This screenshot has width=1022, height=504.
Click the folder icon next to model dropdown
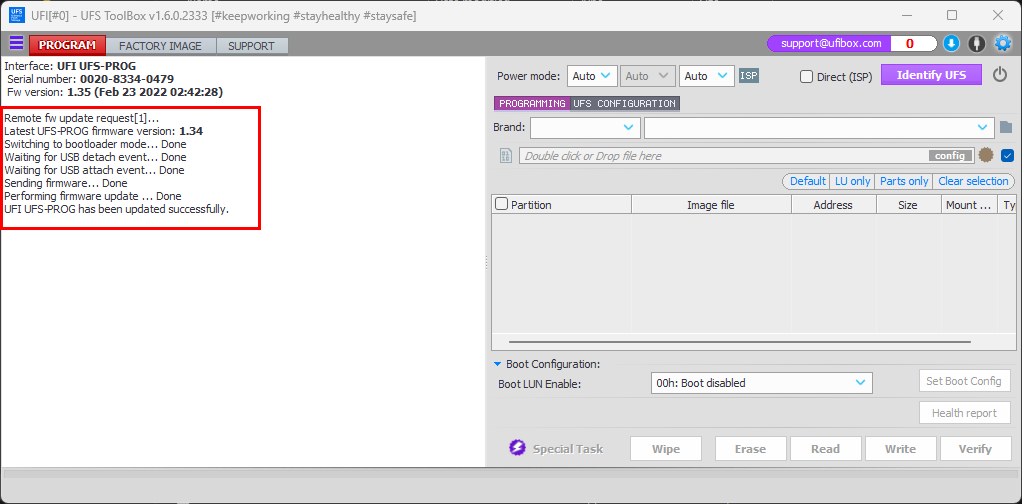pos(1005,127)
